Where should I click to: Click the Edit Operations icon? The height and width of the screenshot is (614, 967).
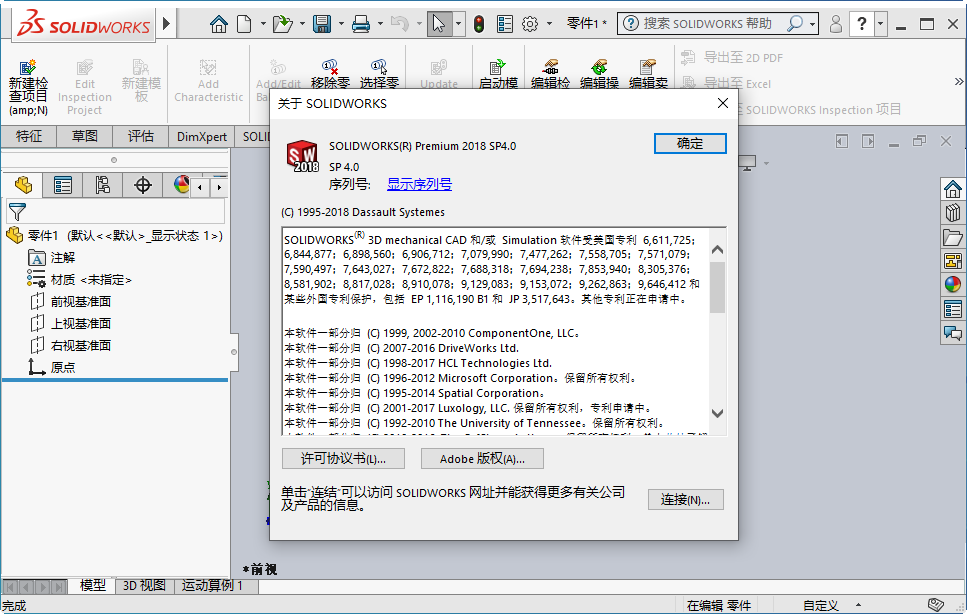pyautogui.click(x=599, y=65)
